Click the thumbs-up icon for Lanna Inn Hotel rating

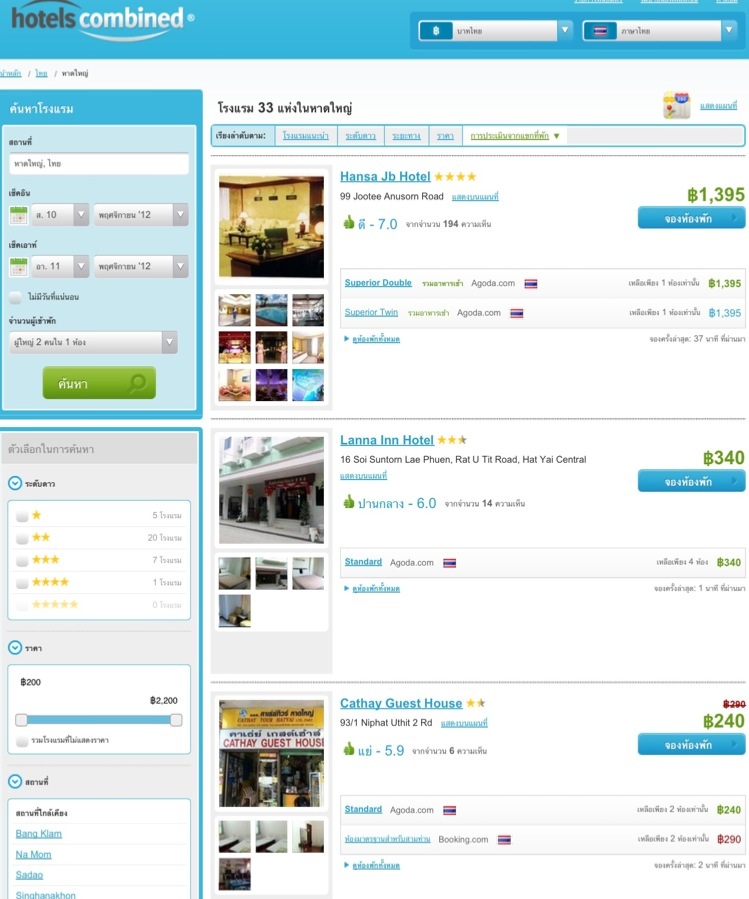point(348,502)
